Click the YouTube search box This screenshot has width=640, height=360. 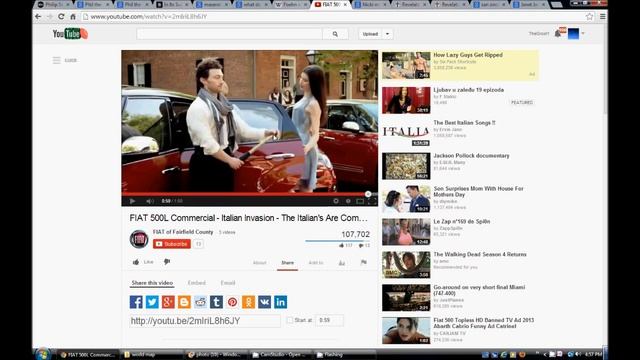click(229, 34)
